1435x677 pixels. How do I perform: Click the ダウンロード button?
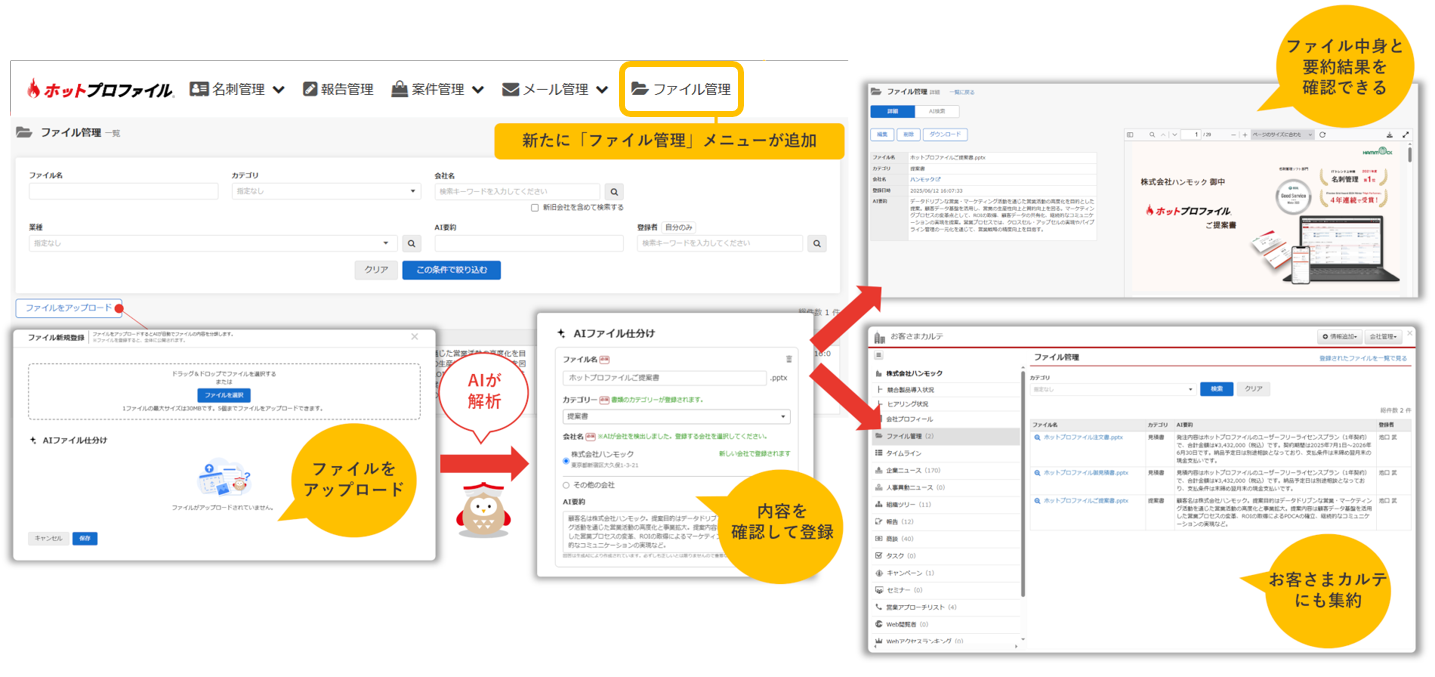945,134
